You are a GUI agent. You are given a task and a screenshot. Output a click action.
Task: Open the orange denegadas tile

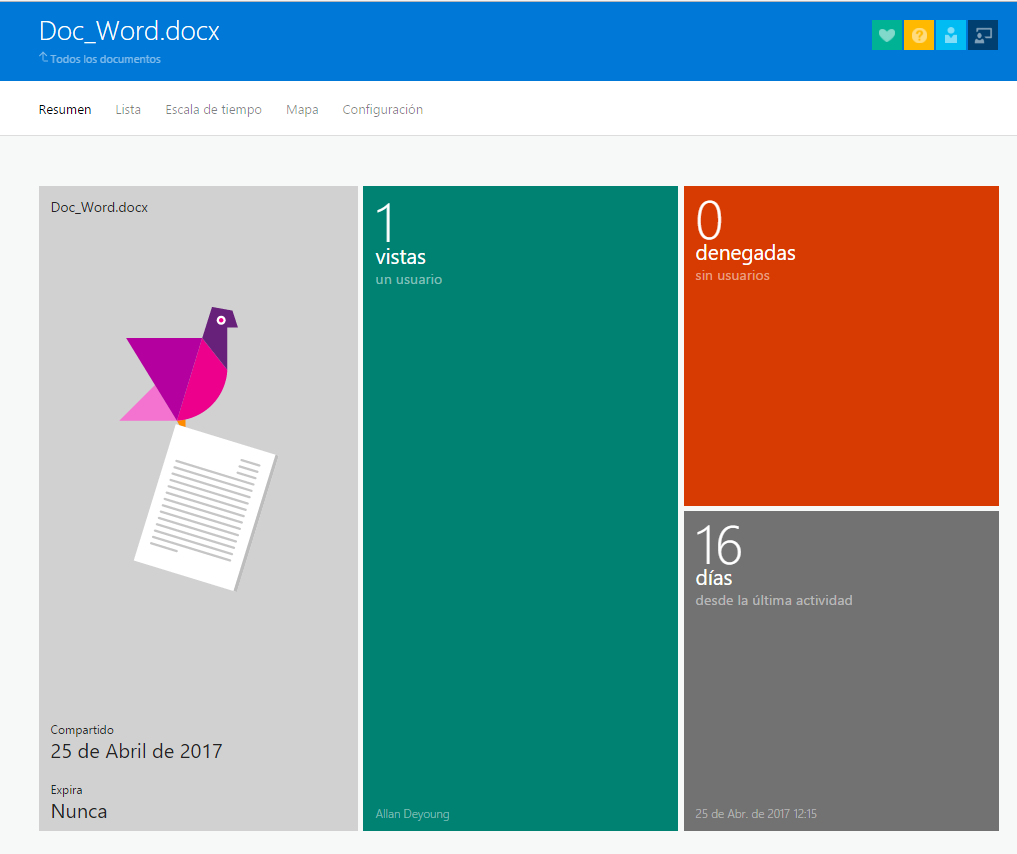click(841, 345)
